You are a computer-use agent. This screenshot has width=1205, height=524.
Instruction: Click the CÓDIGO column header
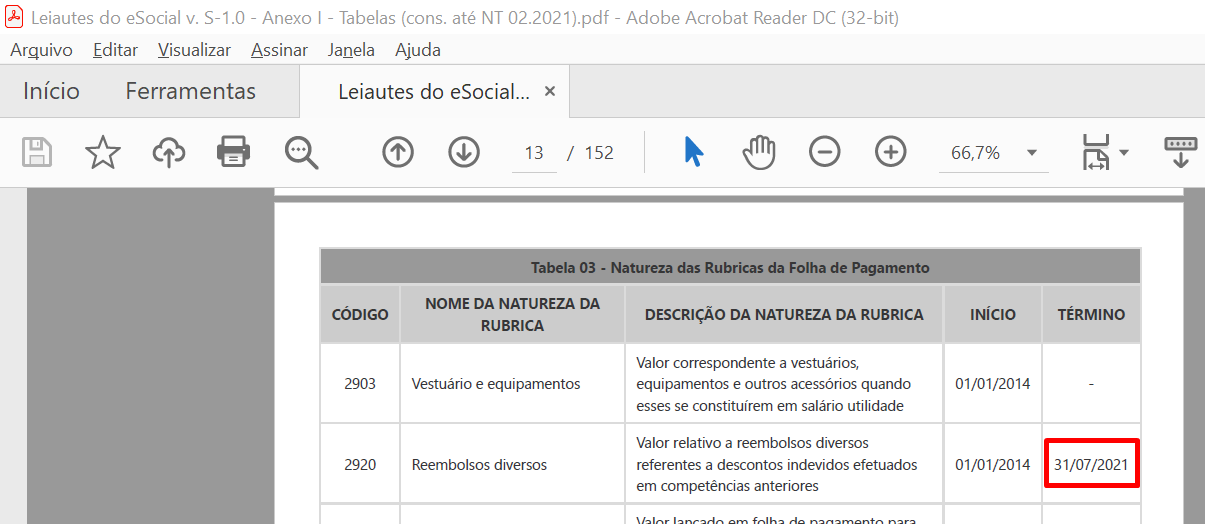pos(360,314)
